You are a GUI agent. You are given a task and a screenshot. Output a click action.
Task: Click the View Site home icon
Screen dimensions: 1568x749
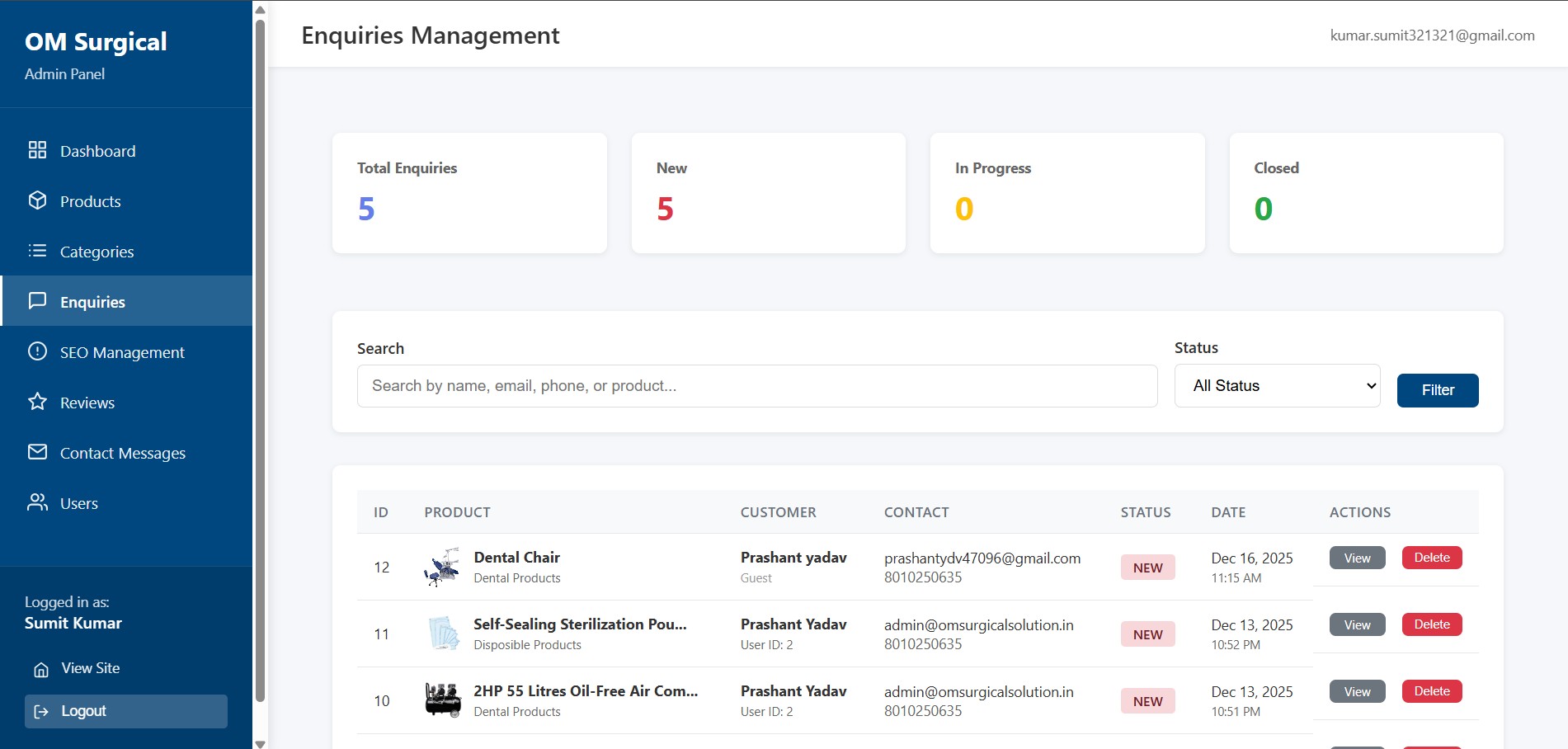(x=41, y=669)
